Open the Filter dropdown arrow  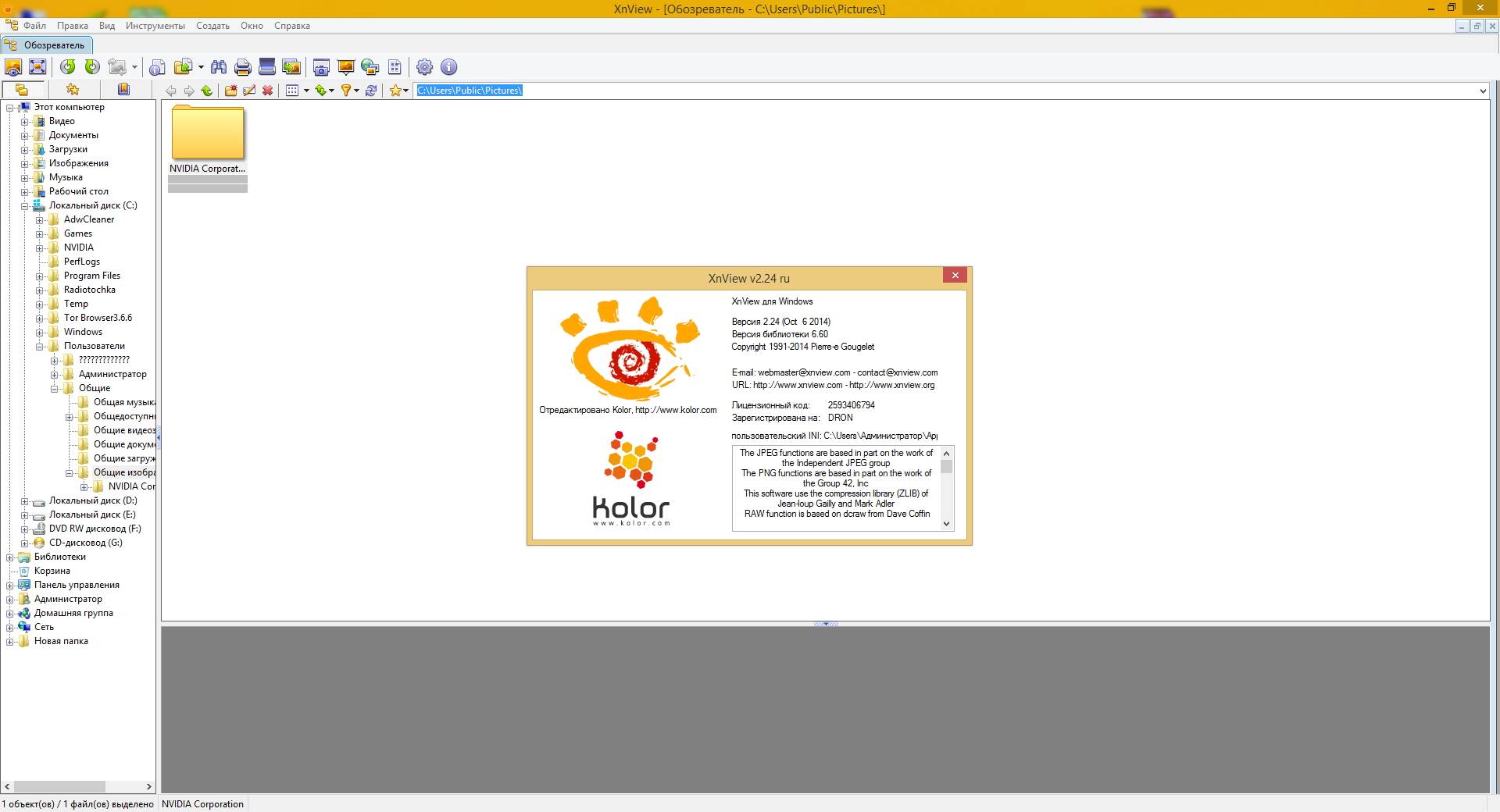tap(357, 91)
